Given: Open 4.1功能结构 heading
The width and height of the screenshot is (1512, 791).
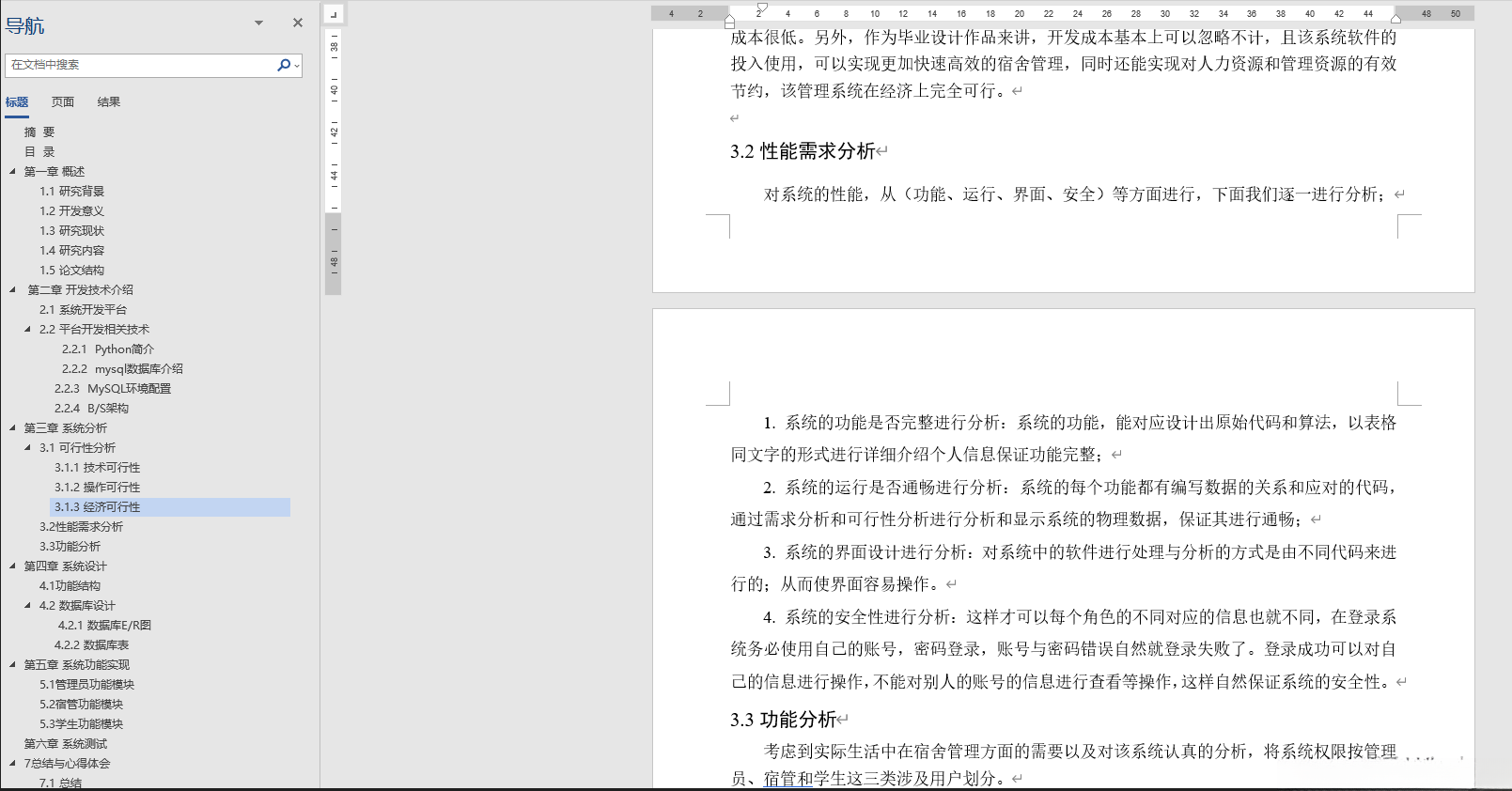Looking at the screenshot, I should point(70,586).
